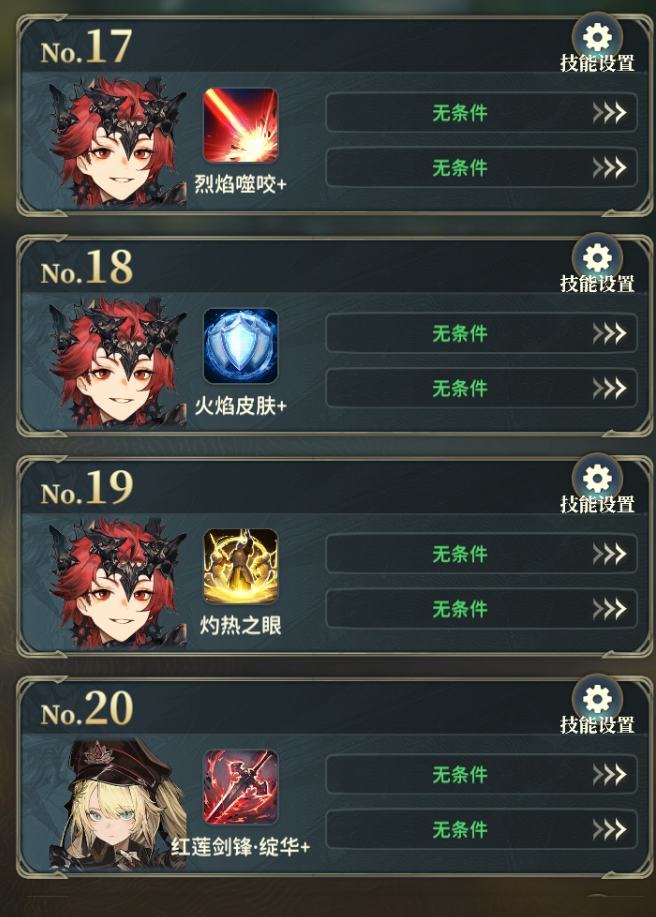Screen dimensions: 656x917
Task: Select the 红莲剑锋·绽华+ sword skill icon
Action: 240,787
